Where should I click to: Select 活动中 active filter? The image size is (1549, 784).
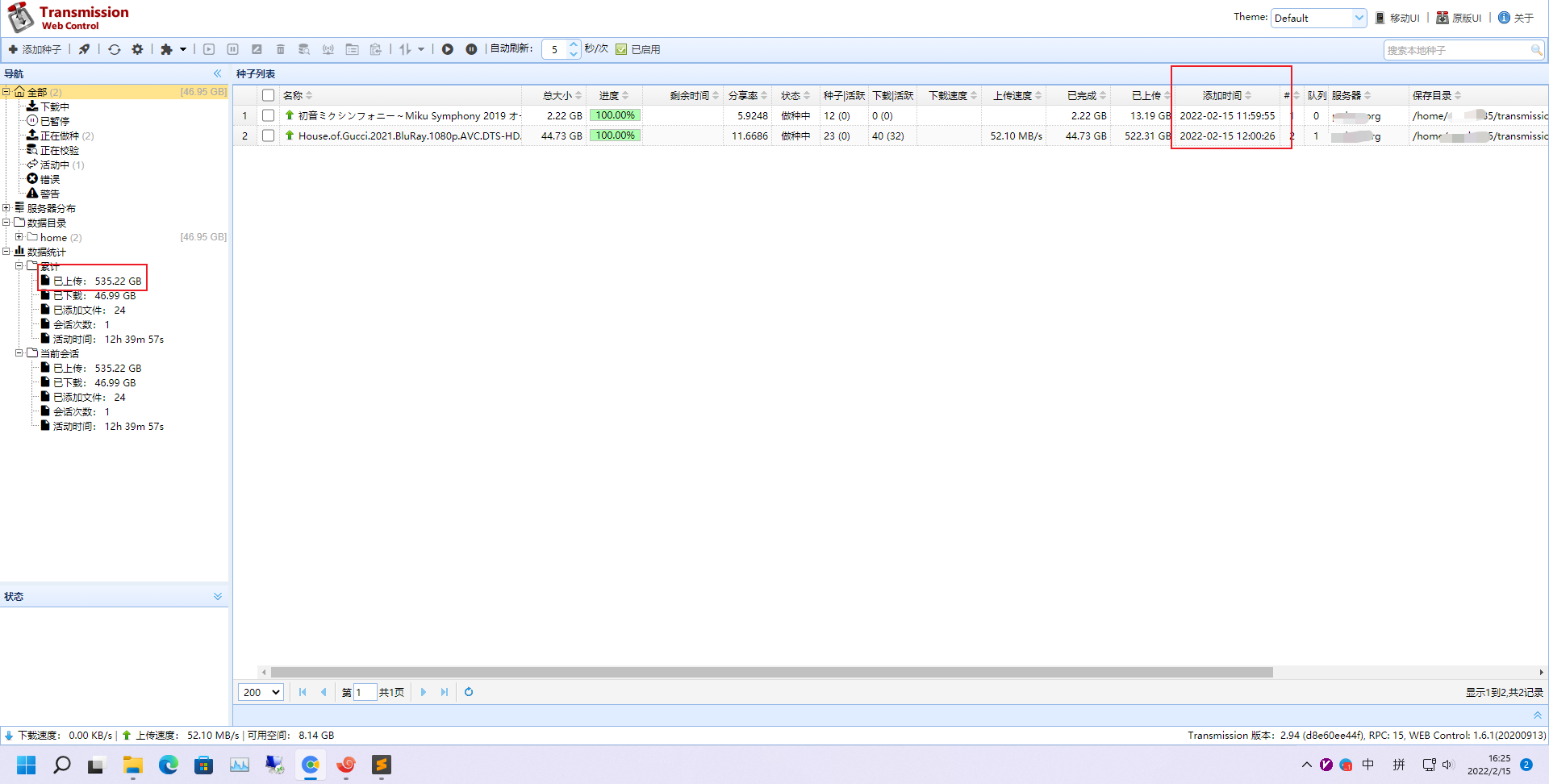tap(56, 165)
